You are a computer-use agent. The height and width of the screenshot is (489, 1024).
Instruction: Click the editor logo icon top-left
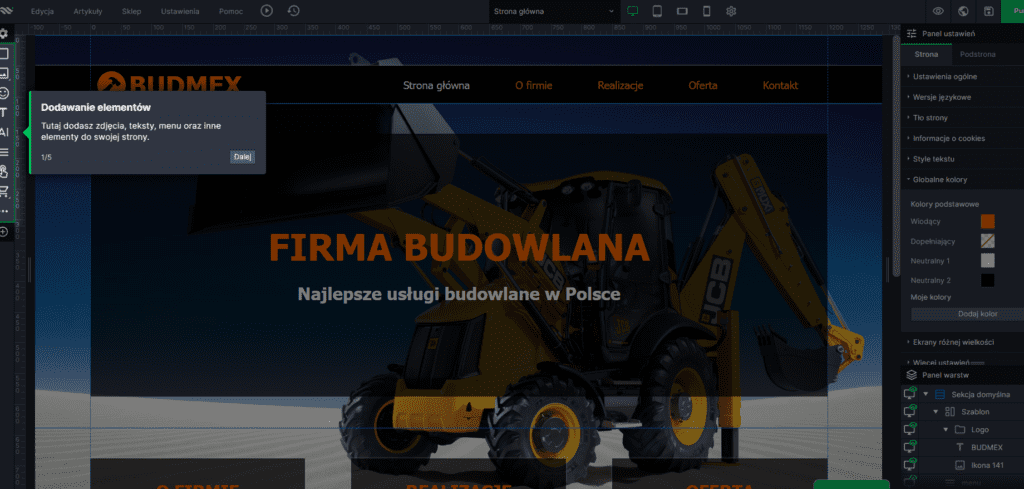(x=7, y=11)
